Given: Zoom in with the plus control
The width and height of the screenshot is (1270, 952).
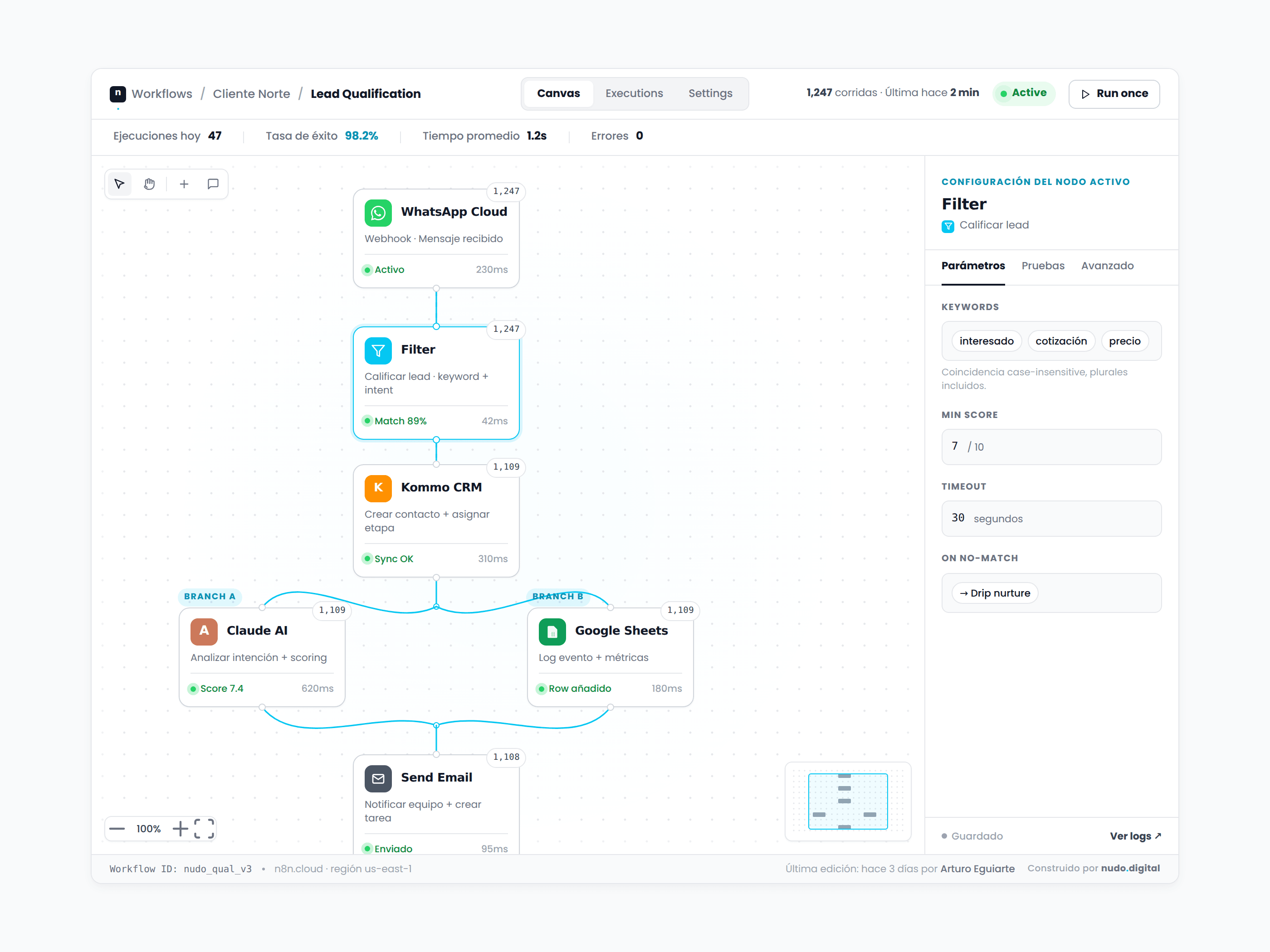Looking at the screenshot, I should coord(180,829).
